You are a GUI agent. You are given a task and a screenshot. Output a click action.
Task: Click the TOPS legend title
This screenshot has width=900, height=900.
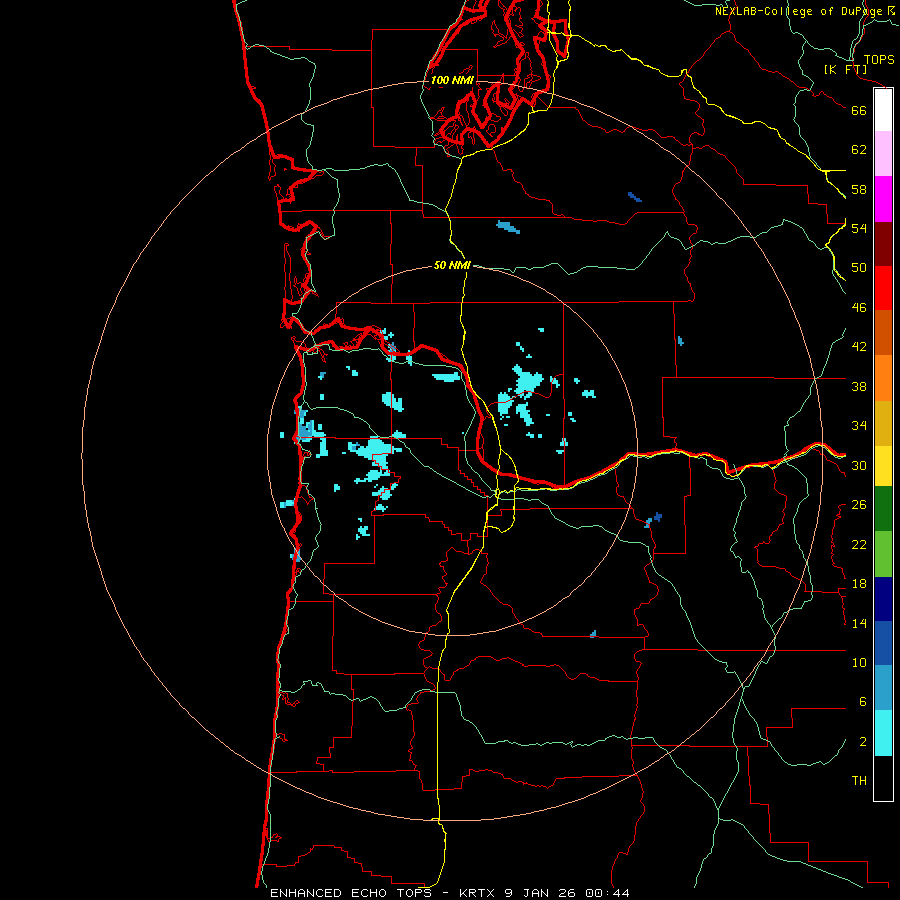point(879,60)
